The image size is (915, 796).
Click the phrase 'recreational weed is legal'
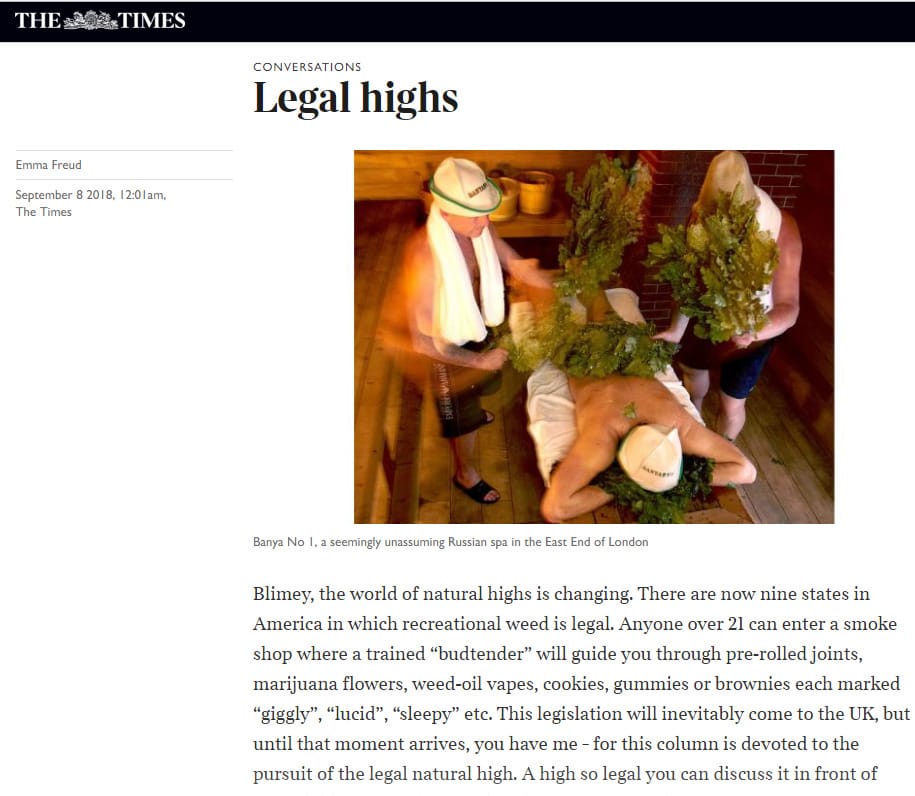pyautogui.click(x=507, y=624)
